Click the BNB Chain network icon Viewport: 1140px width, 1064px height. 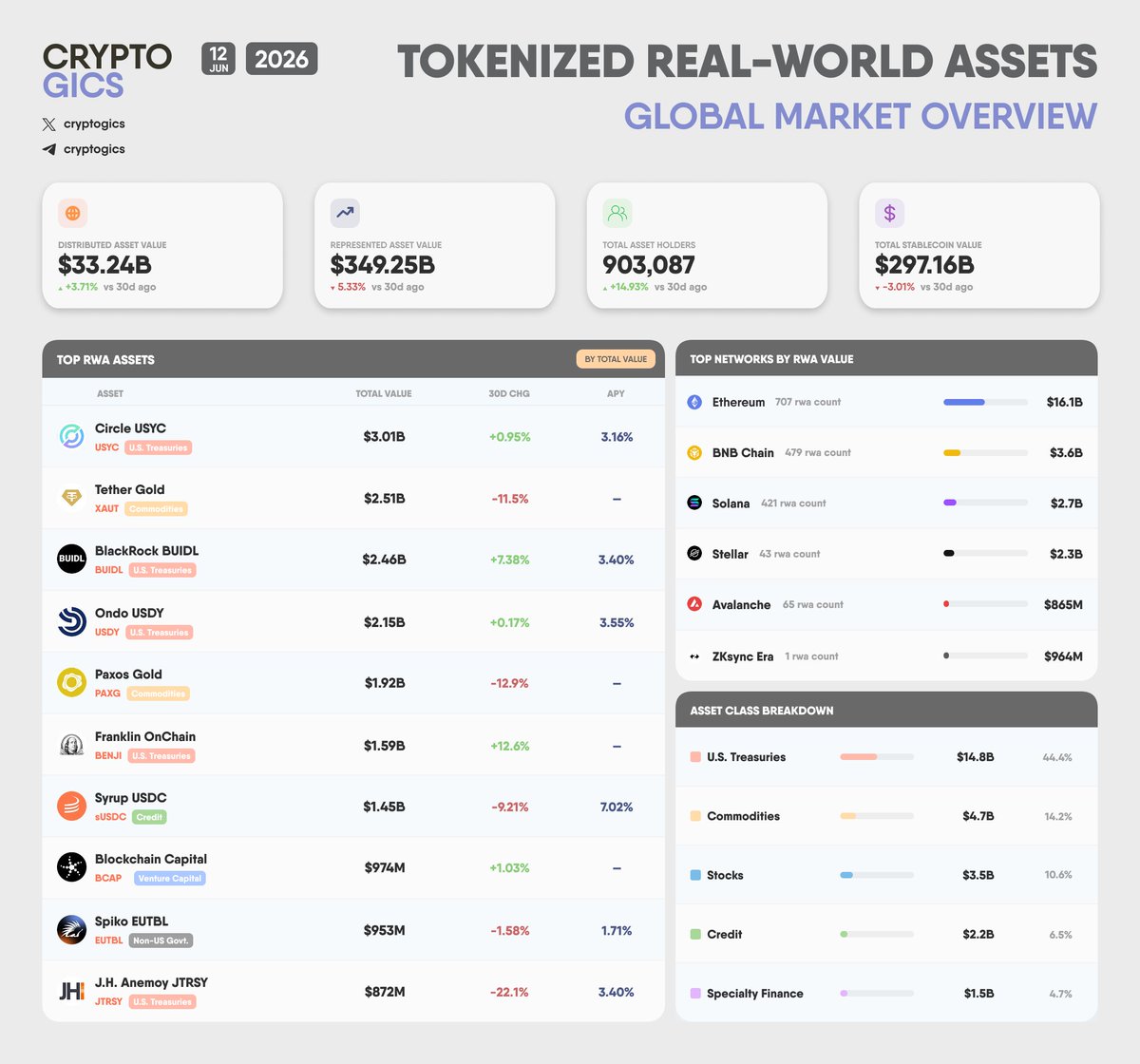click(x=694, y=452)
